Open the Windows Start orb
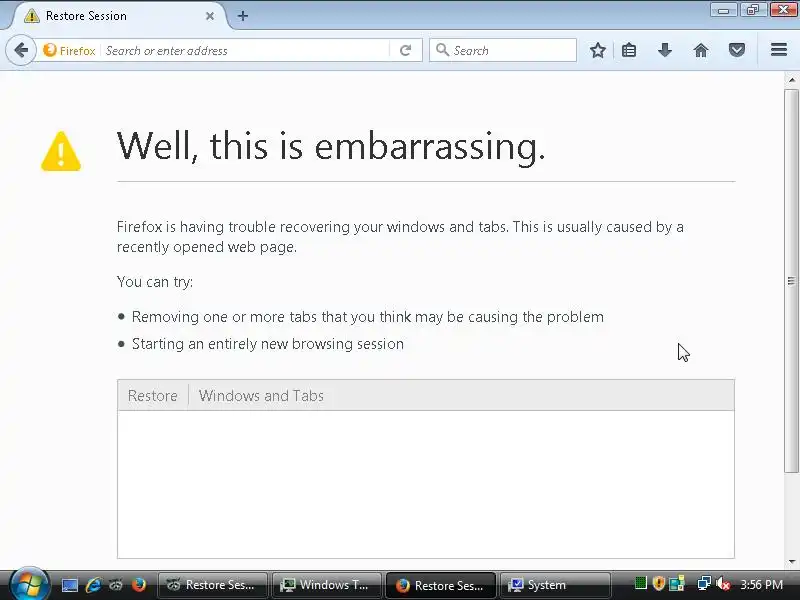Screen dimensions: 800x600 tap(29, 584)
